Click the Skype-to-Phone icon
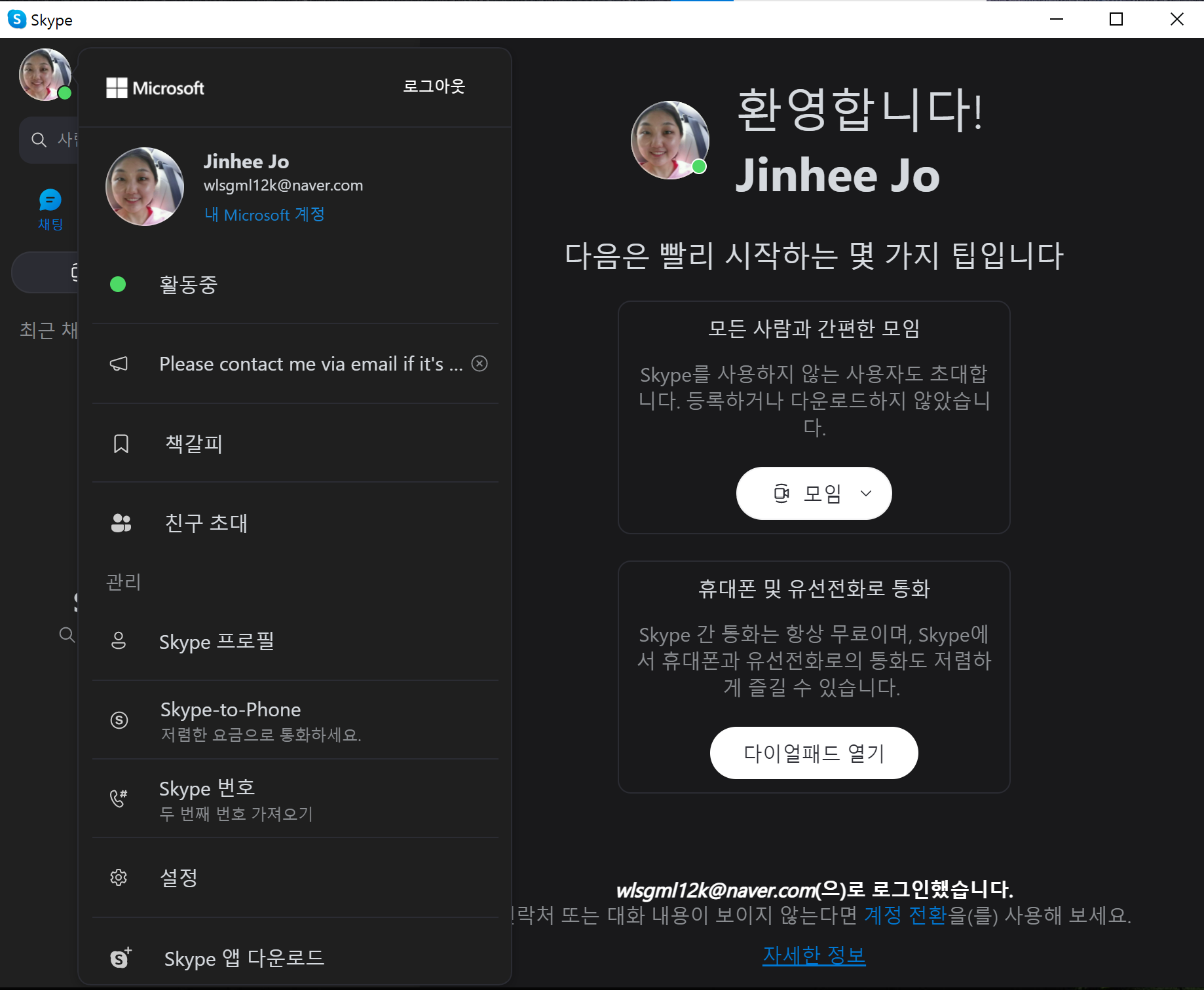This screenshot has height=990, width=1204. pyautogui.click(x=119, y=720)
